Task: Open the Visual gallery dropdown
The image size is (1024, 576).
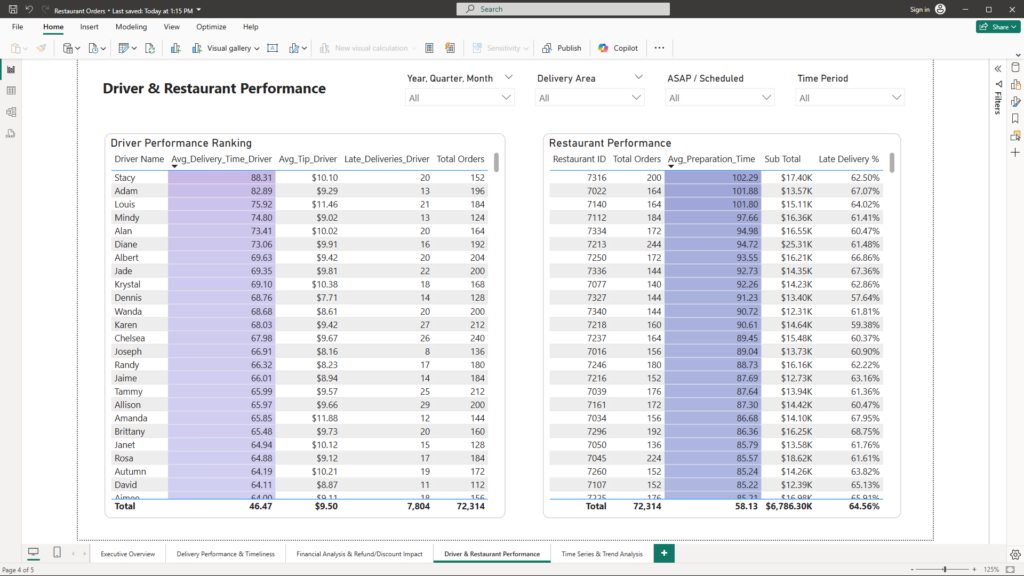Action: (233, 48)
